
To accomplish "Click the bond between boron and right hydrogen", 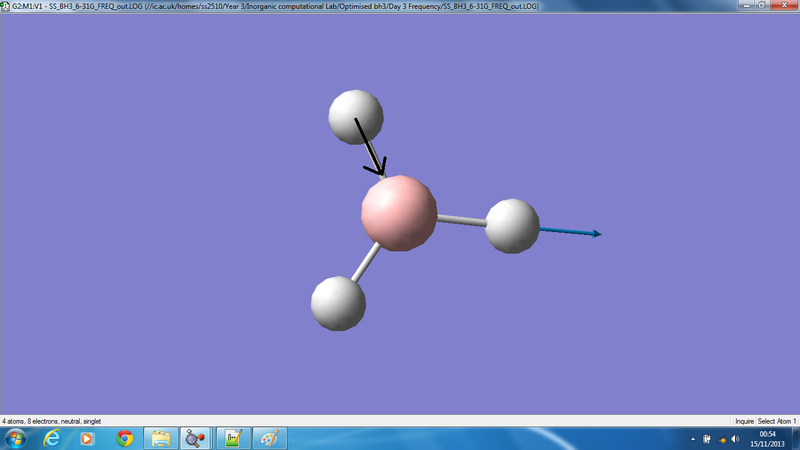I will pyautogui.click(x=461, y=220).
